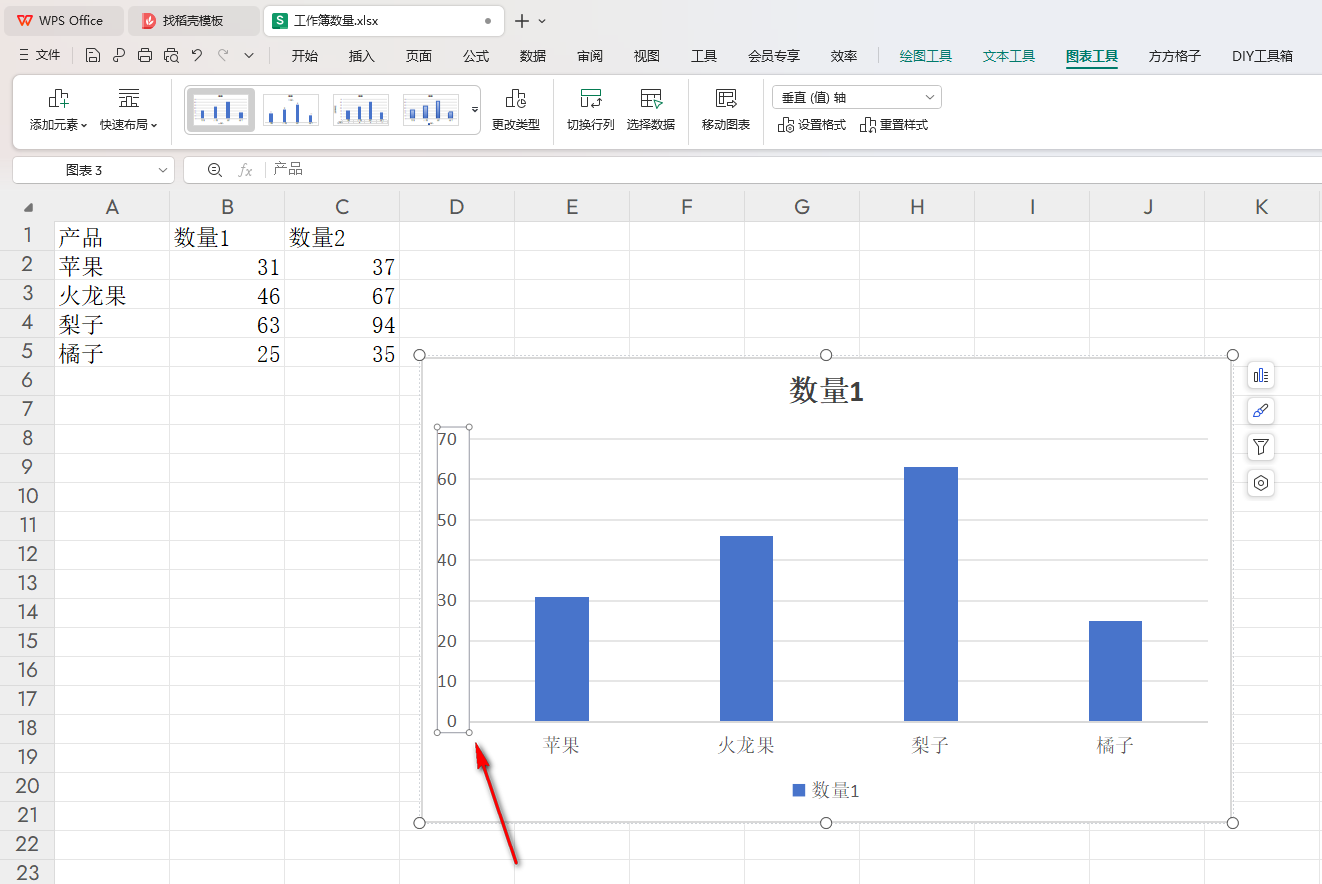
Task: Open the DIY工具箱 tab
Action: [x=1262, y=56]
